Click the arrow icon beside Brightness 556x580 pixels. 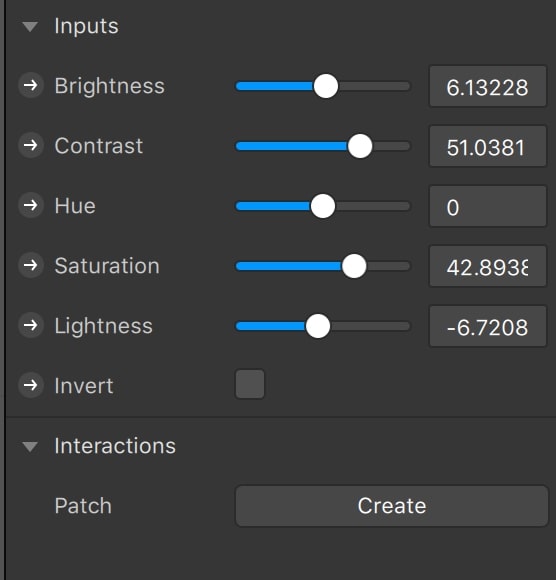31,85
